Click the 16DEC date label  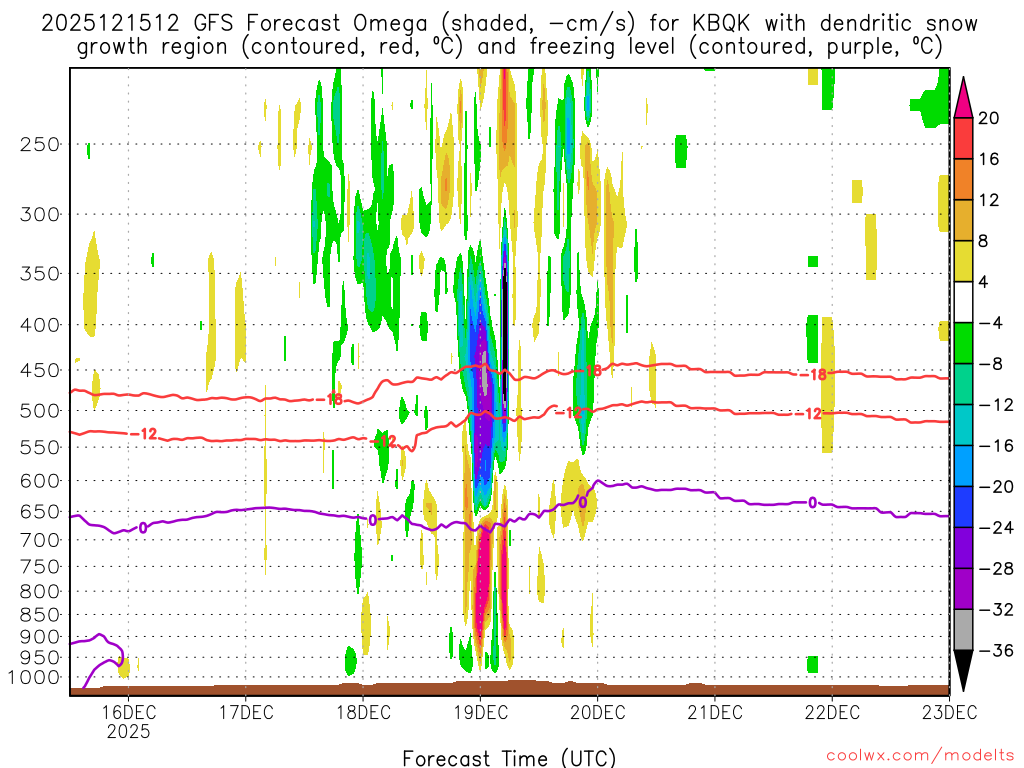pyautogui.click(x=128, y=711)
